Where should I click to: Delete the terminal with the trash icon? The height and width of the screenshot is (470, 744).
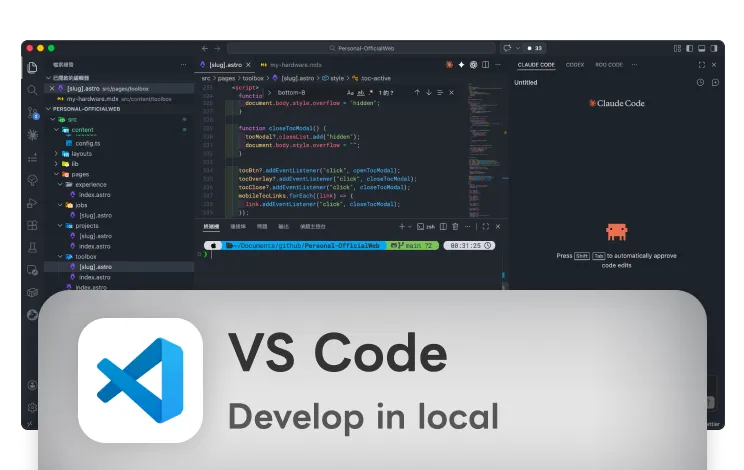tap(455, 227)
